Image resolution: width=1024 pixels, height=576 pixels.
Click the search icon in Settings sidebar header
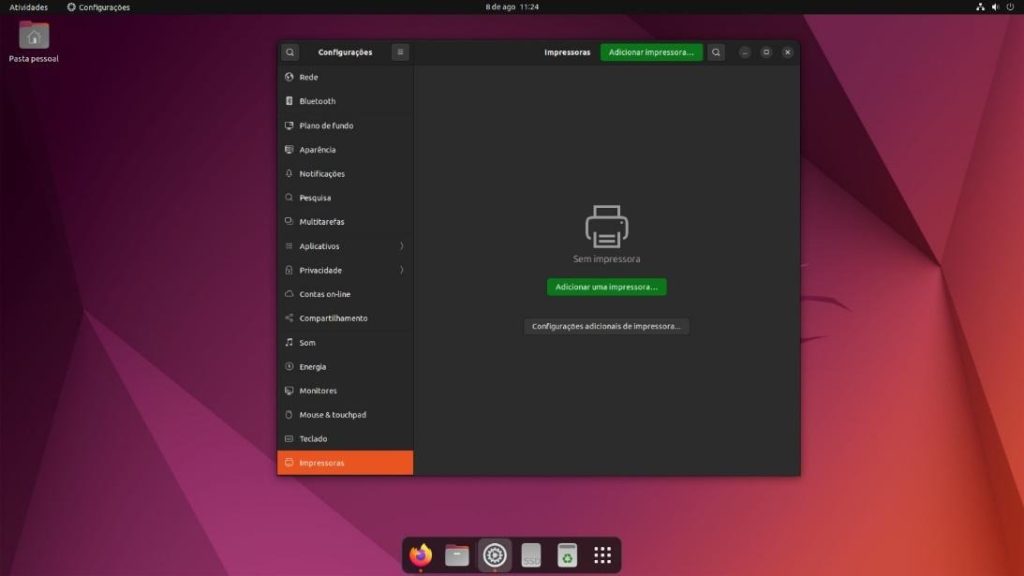[x=290, y=52]
